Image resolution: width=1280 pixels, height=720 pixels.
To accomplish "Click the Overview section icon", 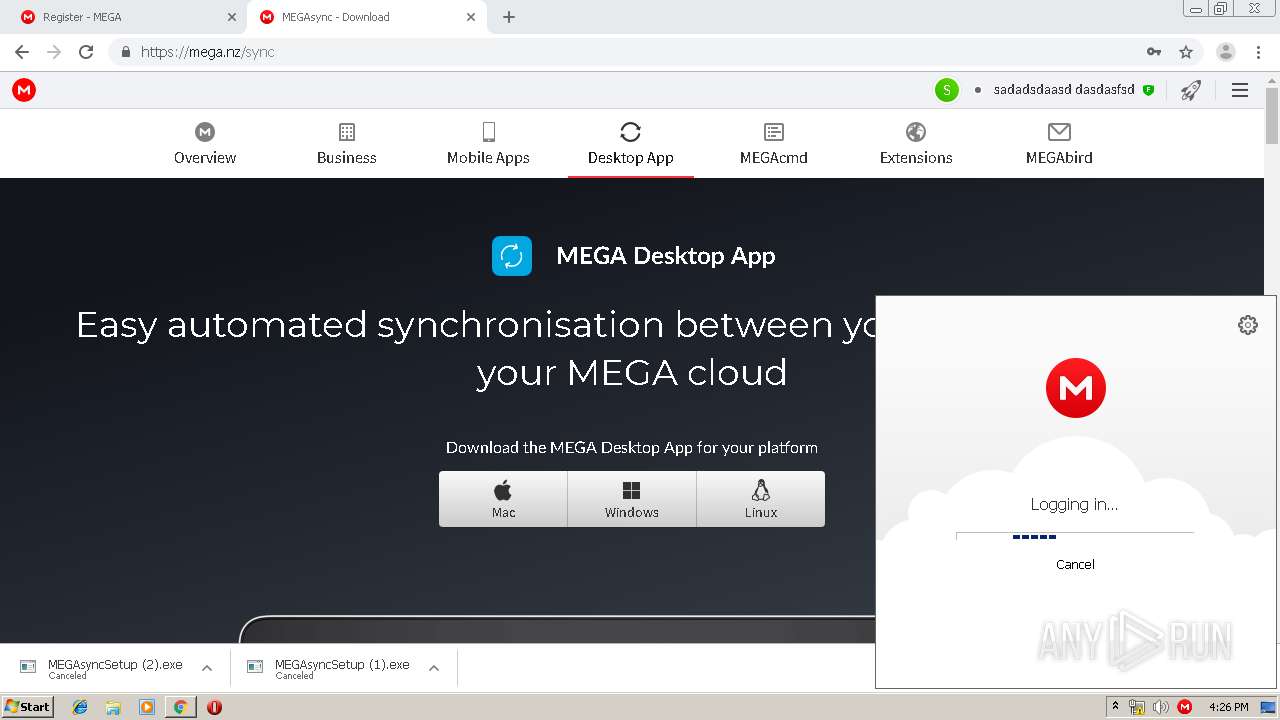I will 205,132.
